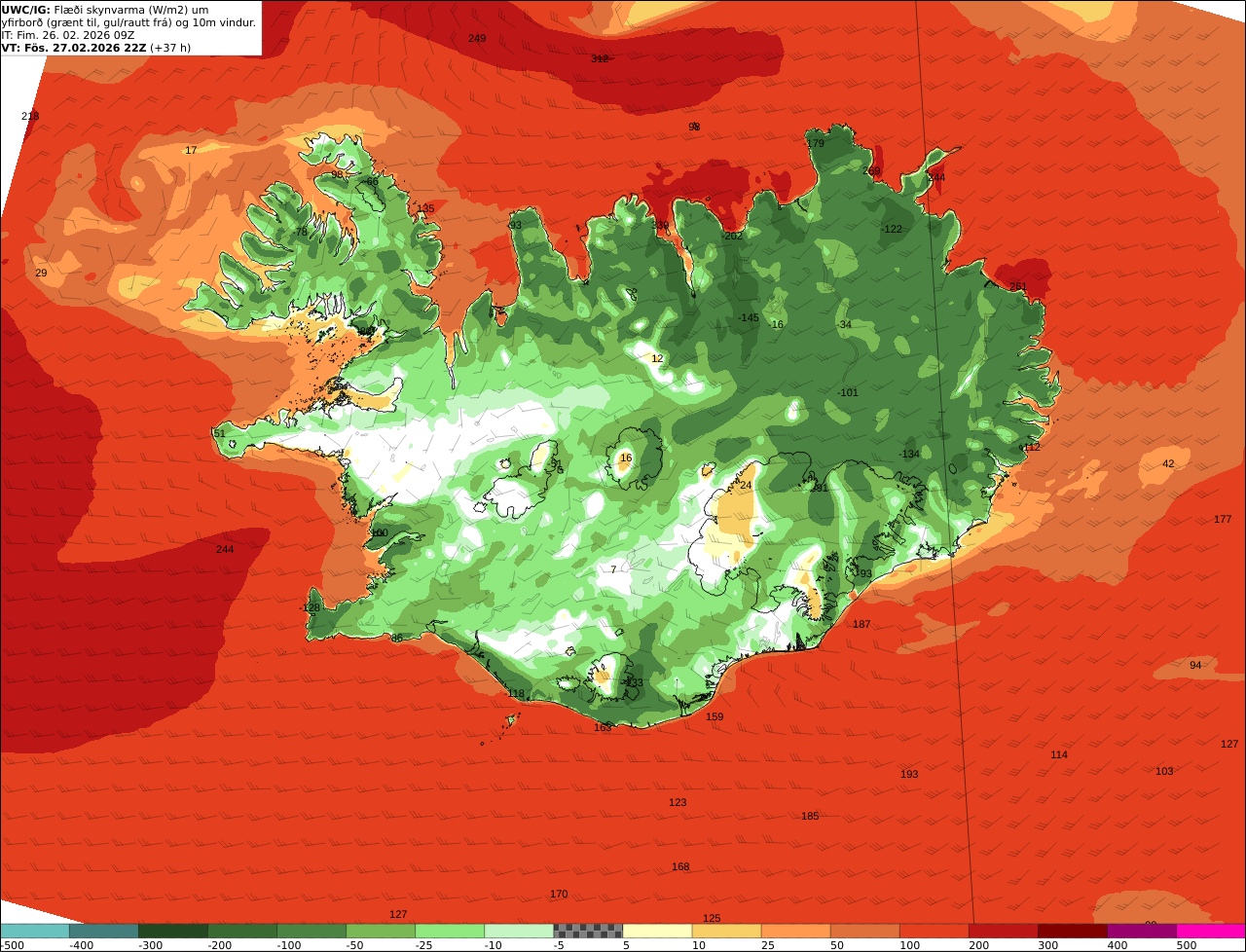The width and height of the screenshot is (1246, 952).
Task: Click the map value 114 in the southeast ocean
Action: [1059, 755]
